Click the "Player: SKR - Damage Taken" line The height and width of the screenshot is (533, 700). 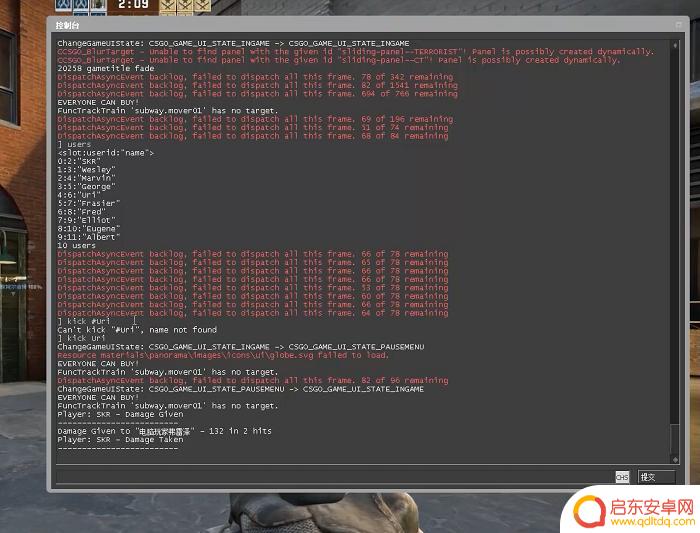[120, 440]
